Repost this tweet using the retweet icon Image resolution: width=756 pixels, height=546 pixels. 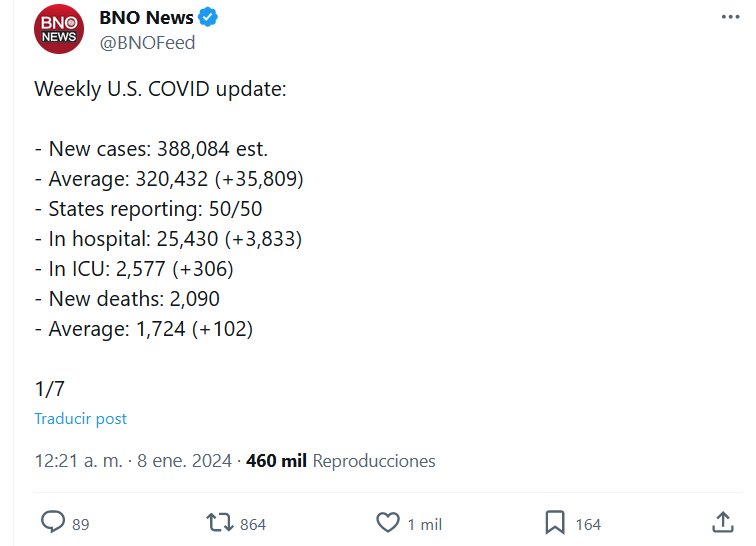coord(219,522)
